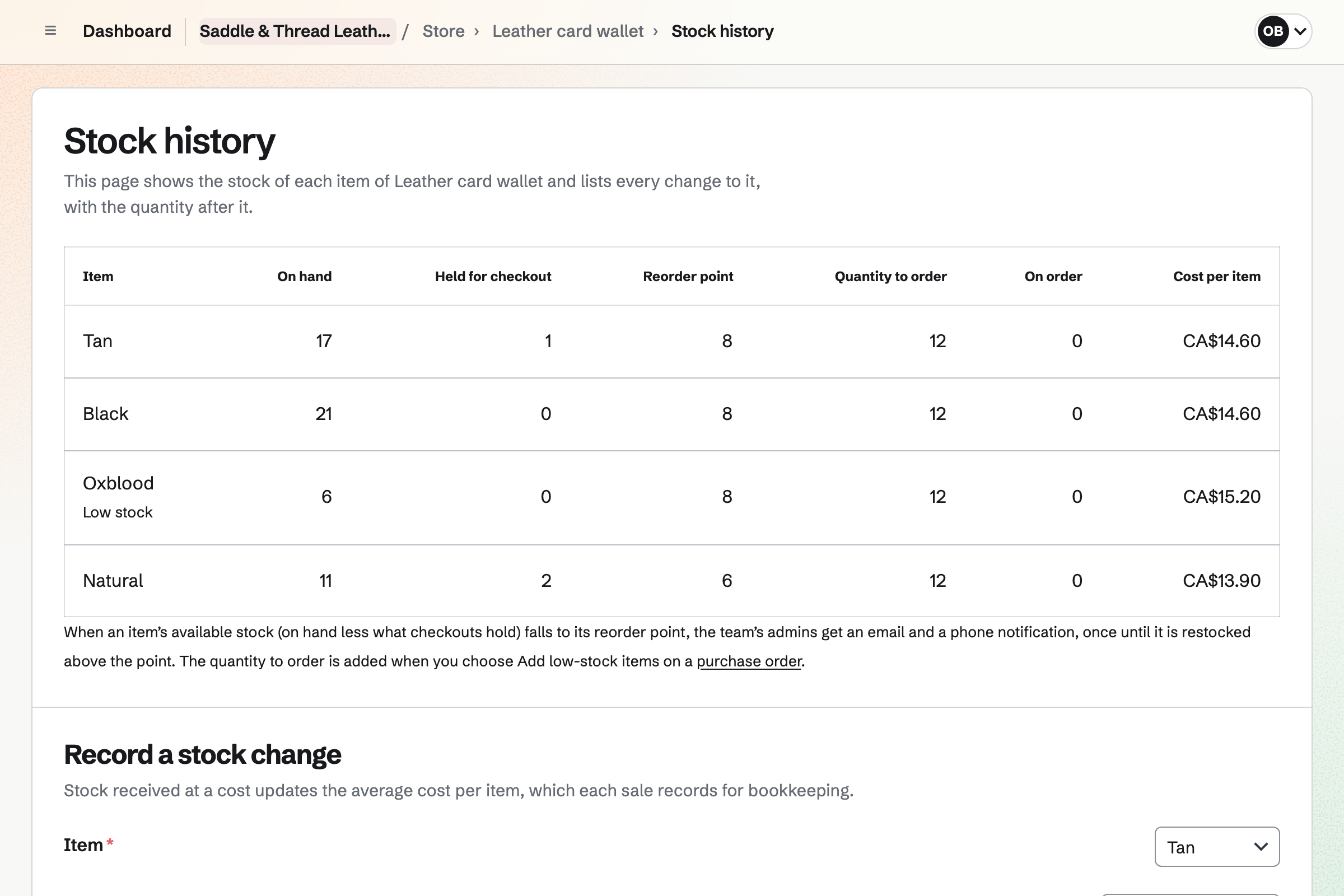Screen dimensions: 1344x896
Task: Go to Dashboard
Action: tap(127, 31)
